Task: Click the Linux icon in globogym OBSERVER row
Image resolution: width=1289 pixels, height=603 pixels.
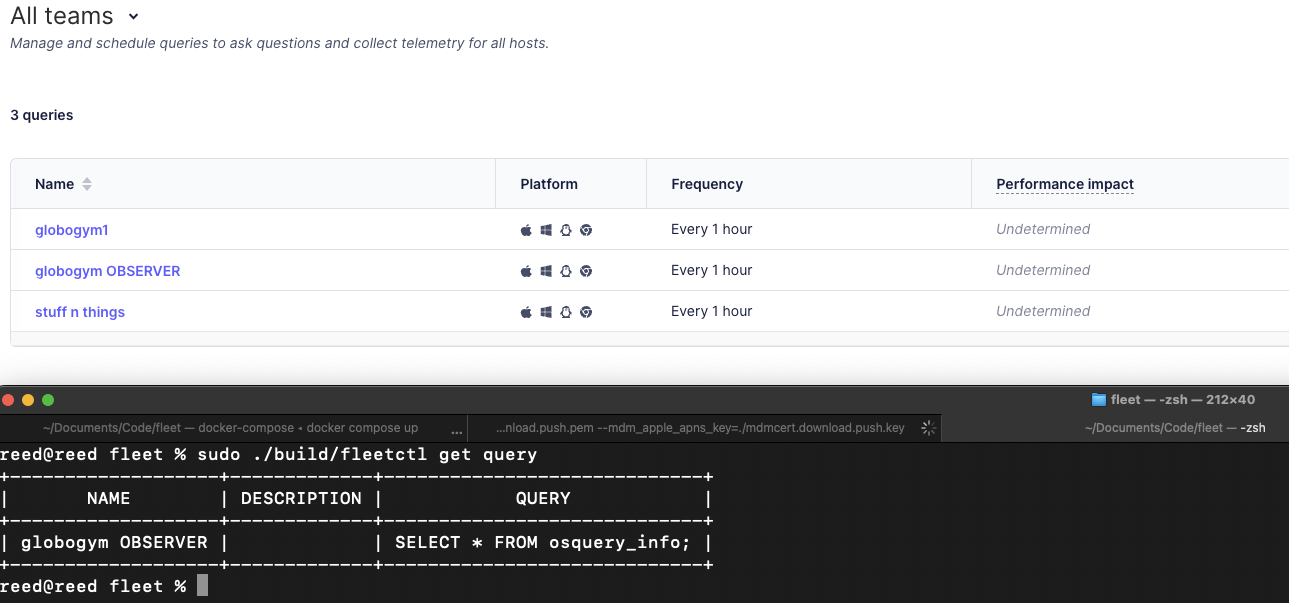Action: pyautogui.click(x=566, y=271)
